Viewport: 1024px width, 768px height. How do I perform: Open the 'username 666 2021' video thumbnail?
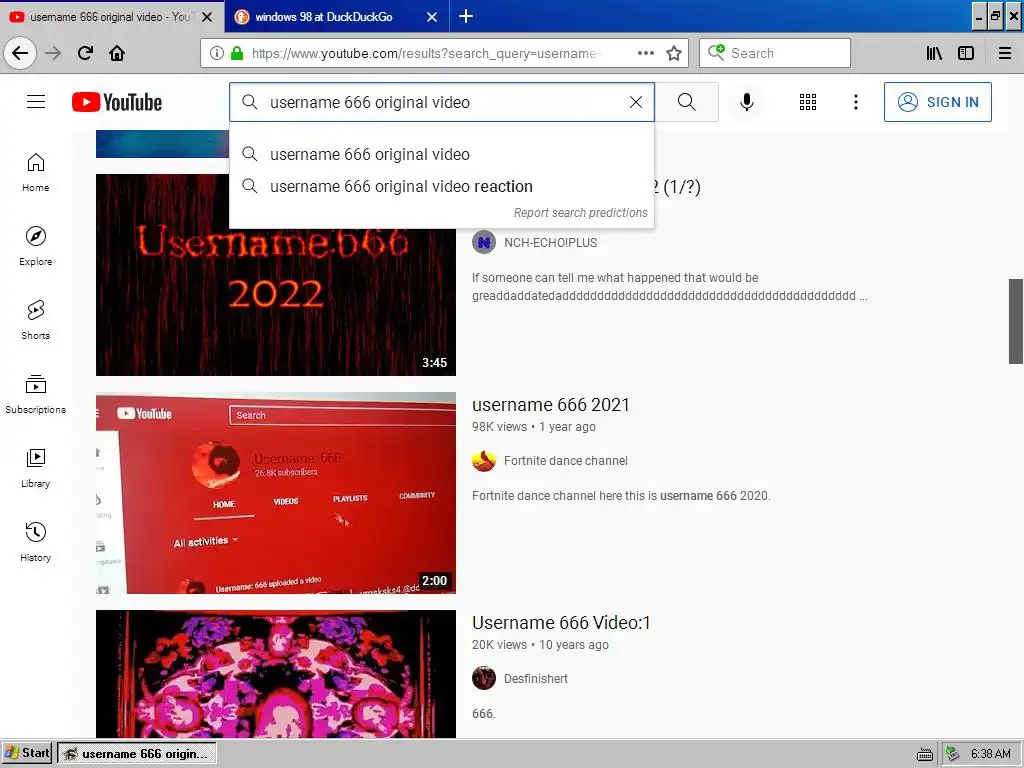pos(276,493)
